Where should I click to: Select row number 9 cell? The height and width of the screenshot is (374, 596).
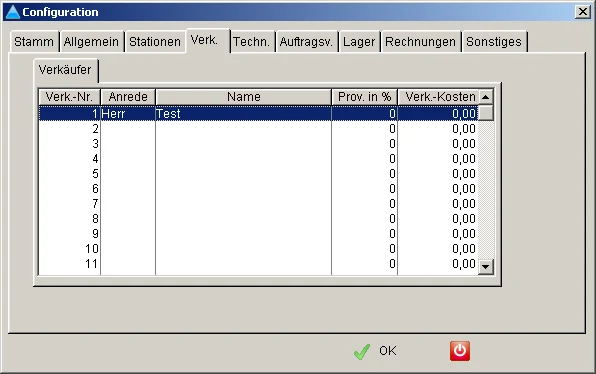(x=70, y=234)
